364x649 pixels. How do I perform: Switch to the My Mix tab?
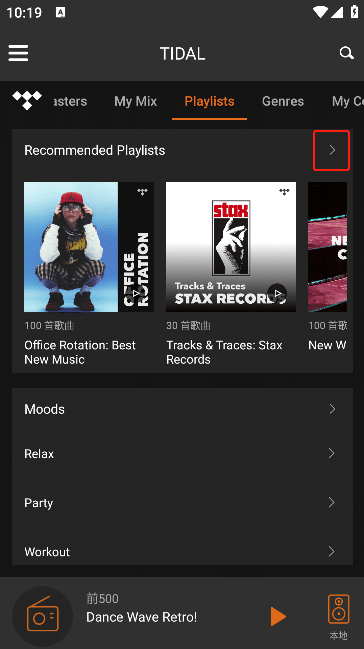point(135,101)
